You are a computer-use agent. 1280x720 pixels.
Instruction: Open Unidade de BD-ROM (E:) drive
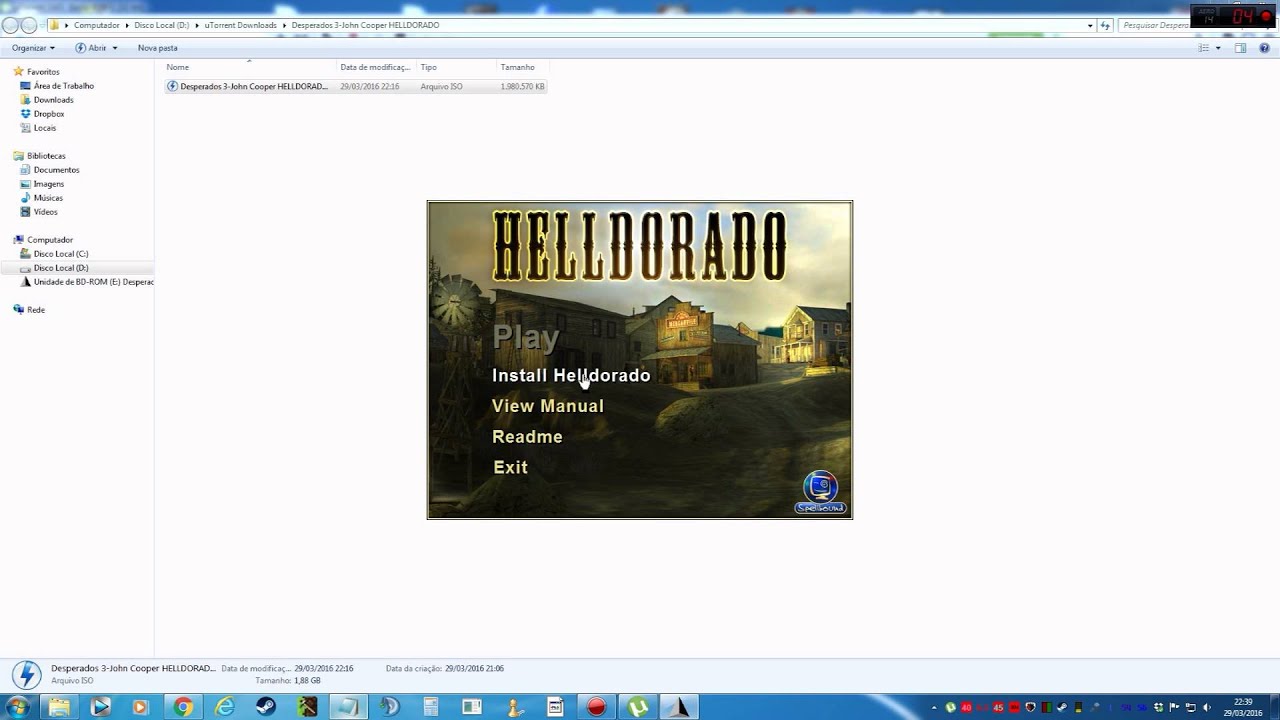pos(93,282)
